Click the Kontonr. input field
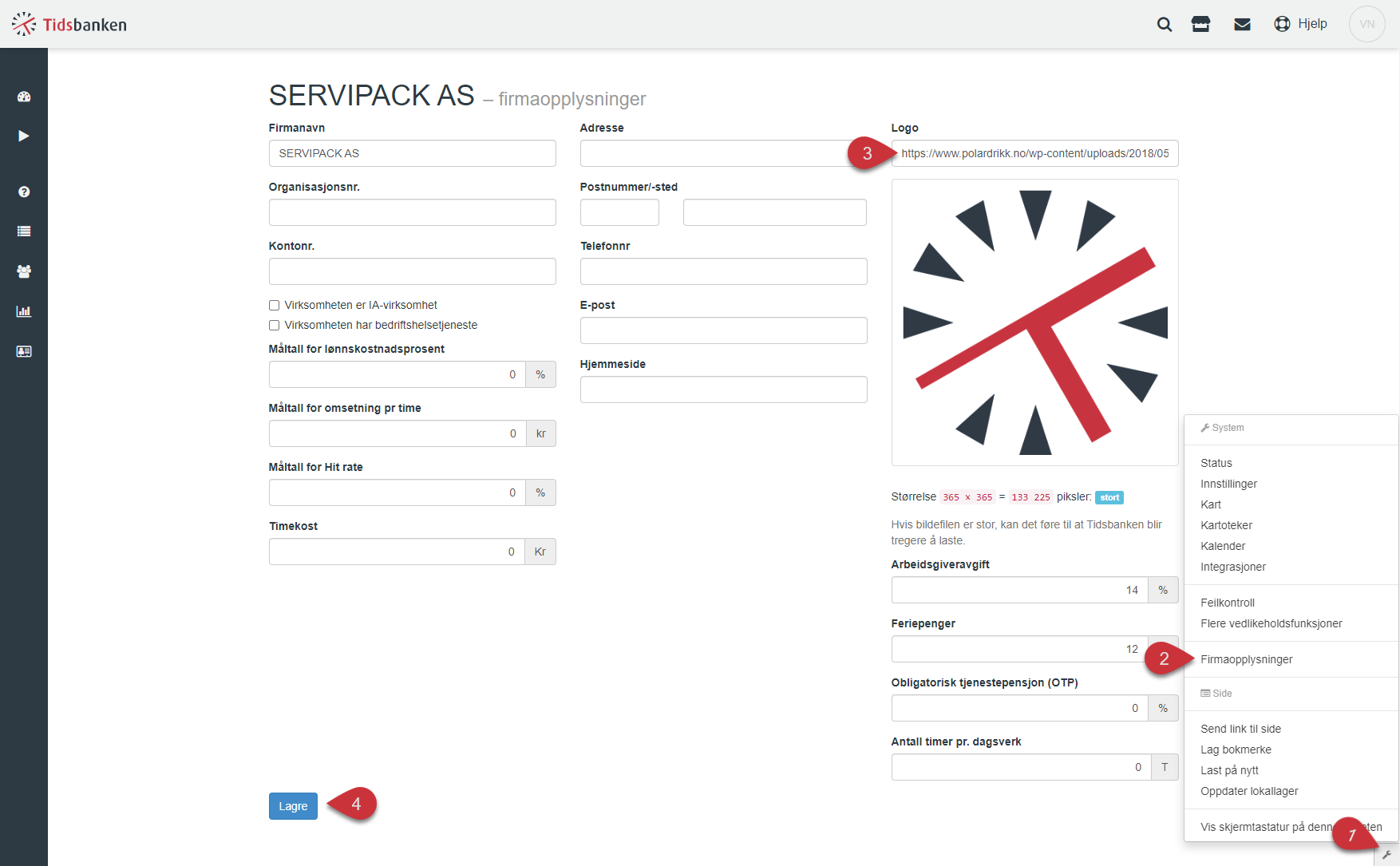Viewport: 1400px width, 866px height. click(412, 271)
